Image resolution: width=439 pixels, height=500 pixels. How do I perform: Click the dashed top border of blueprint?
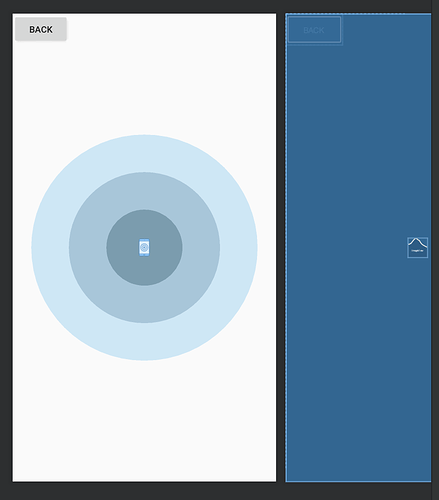[358, 14]
